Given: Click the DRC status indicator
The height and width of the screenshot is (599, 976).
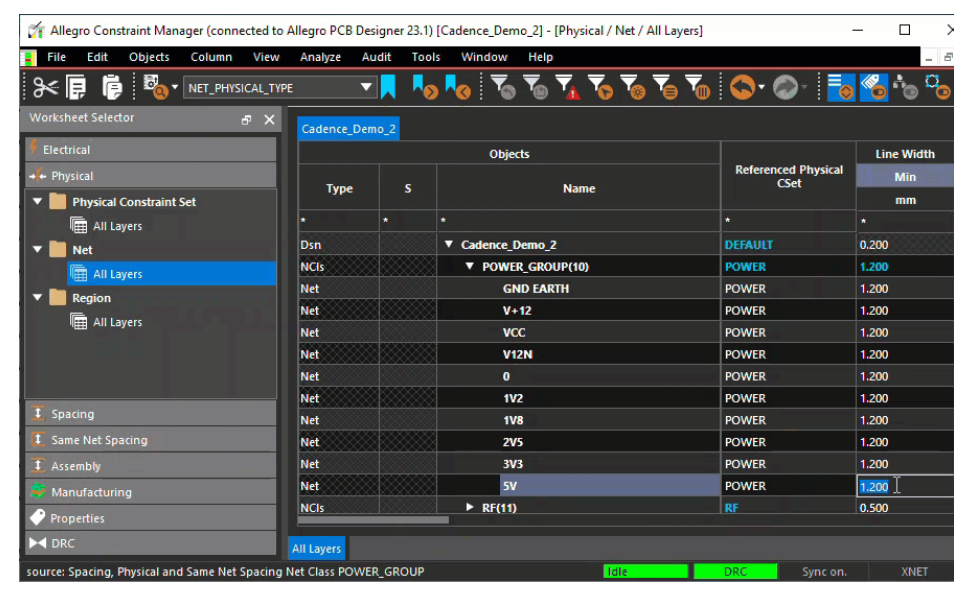Looking at the screenshot, I should (735, 572).
